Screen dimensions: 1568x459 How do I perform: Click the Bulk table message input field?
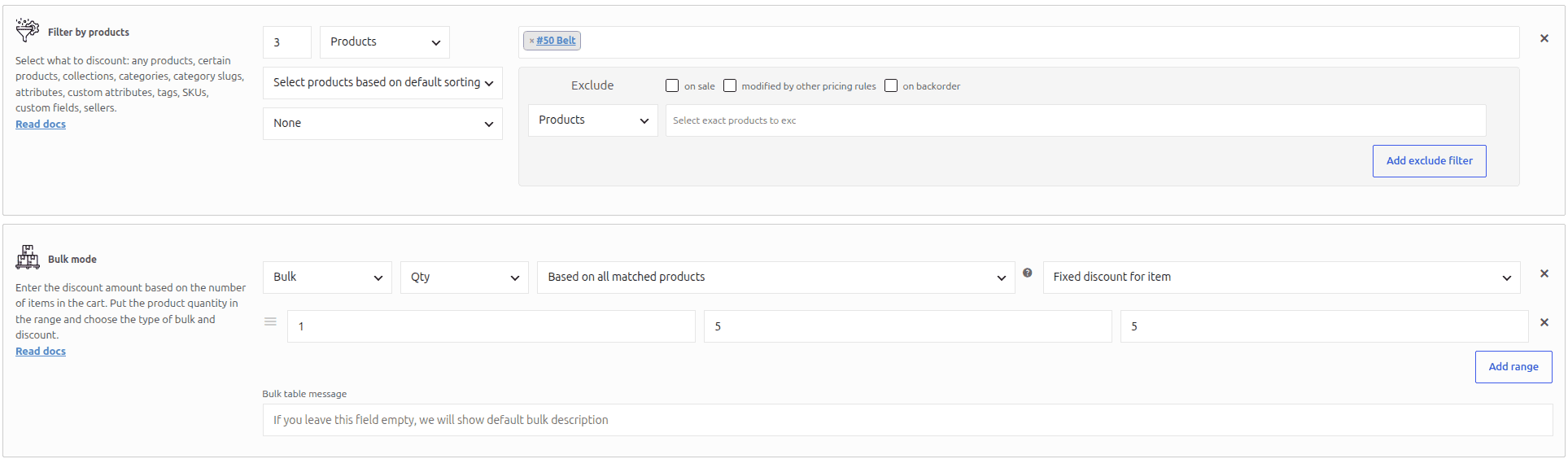907,420
